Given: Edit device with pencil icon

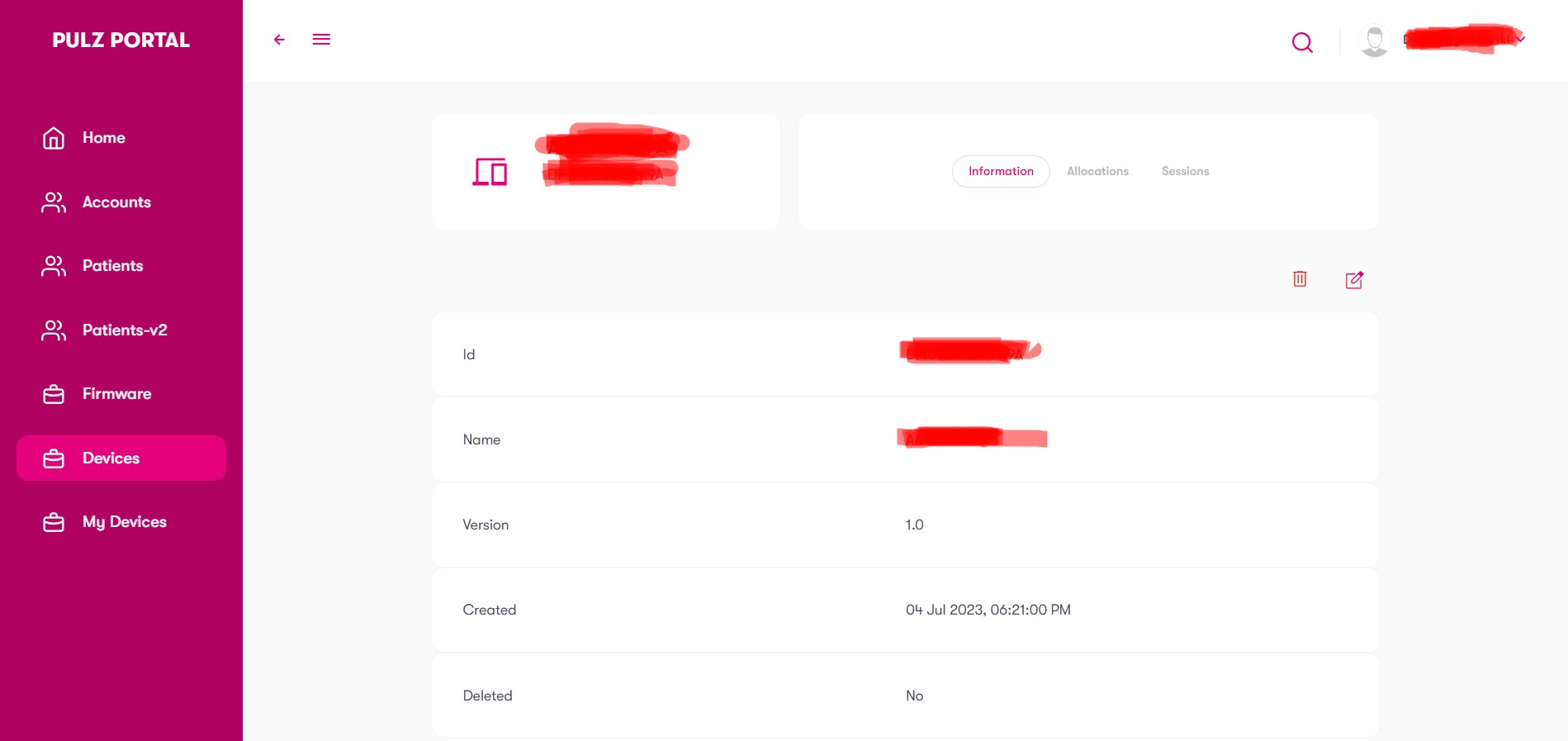Looking at the screenshot, I should [1354, 280].
